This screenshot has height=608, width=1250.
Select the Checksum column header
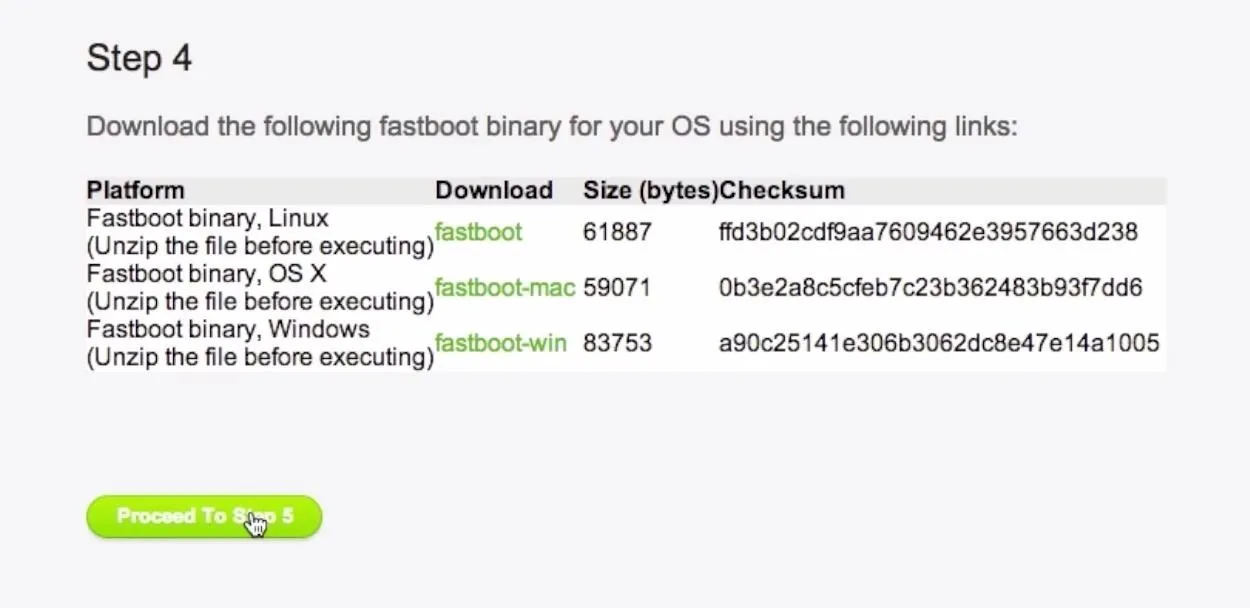coord(782,190)
